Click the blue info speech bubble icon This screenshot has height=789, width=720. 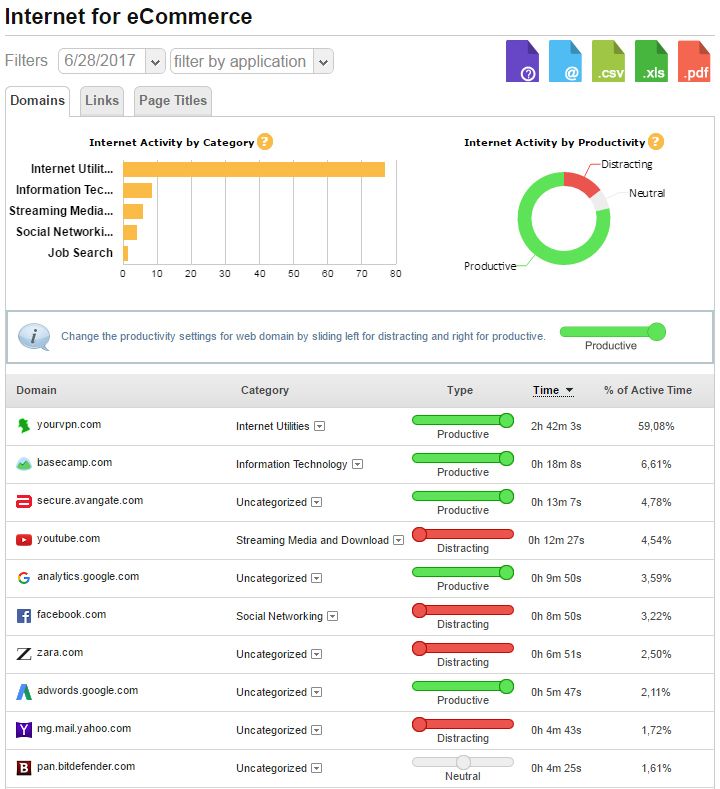click(x=34, y=337)
